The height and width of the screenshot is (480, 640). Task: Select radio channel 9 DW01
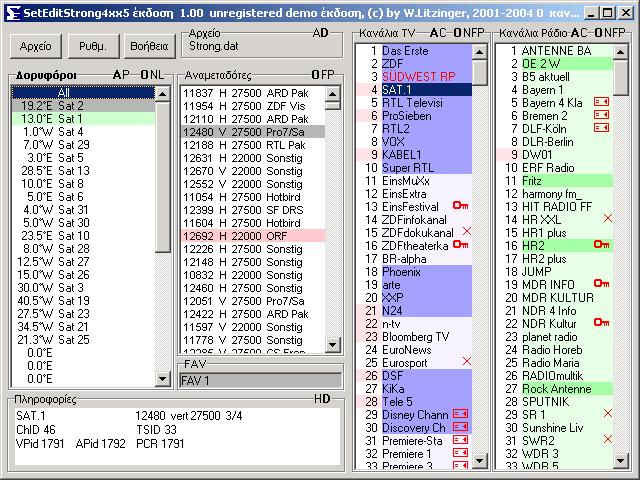[555, 155]
